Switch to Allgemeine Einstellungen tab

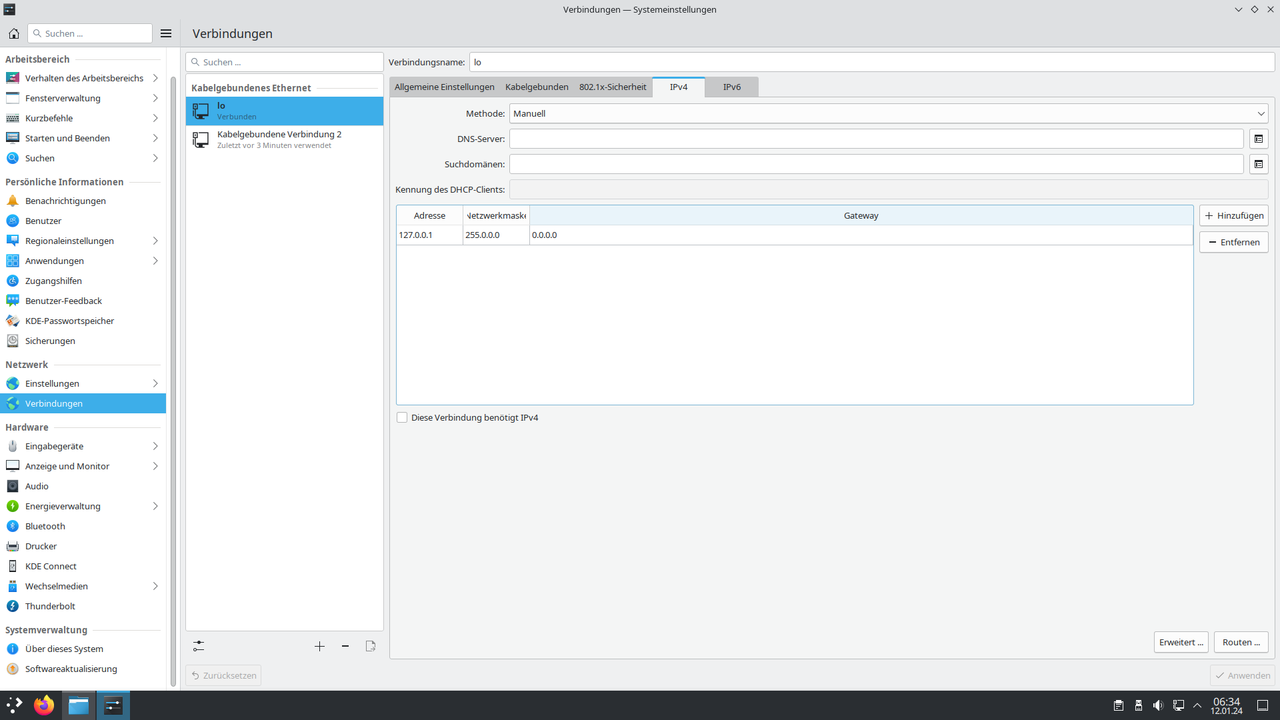(x=444, y=87)
